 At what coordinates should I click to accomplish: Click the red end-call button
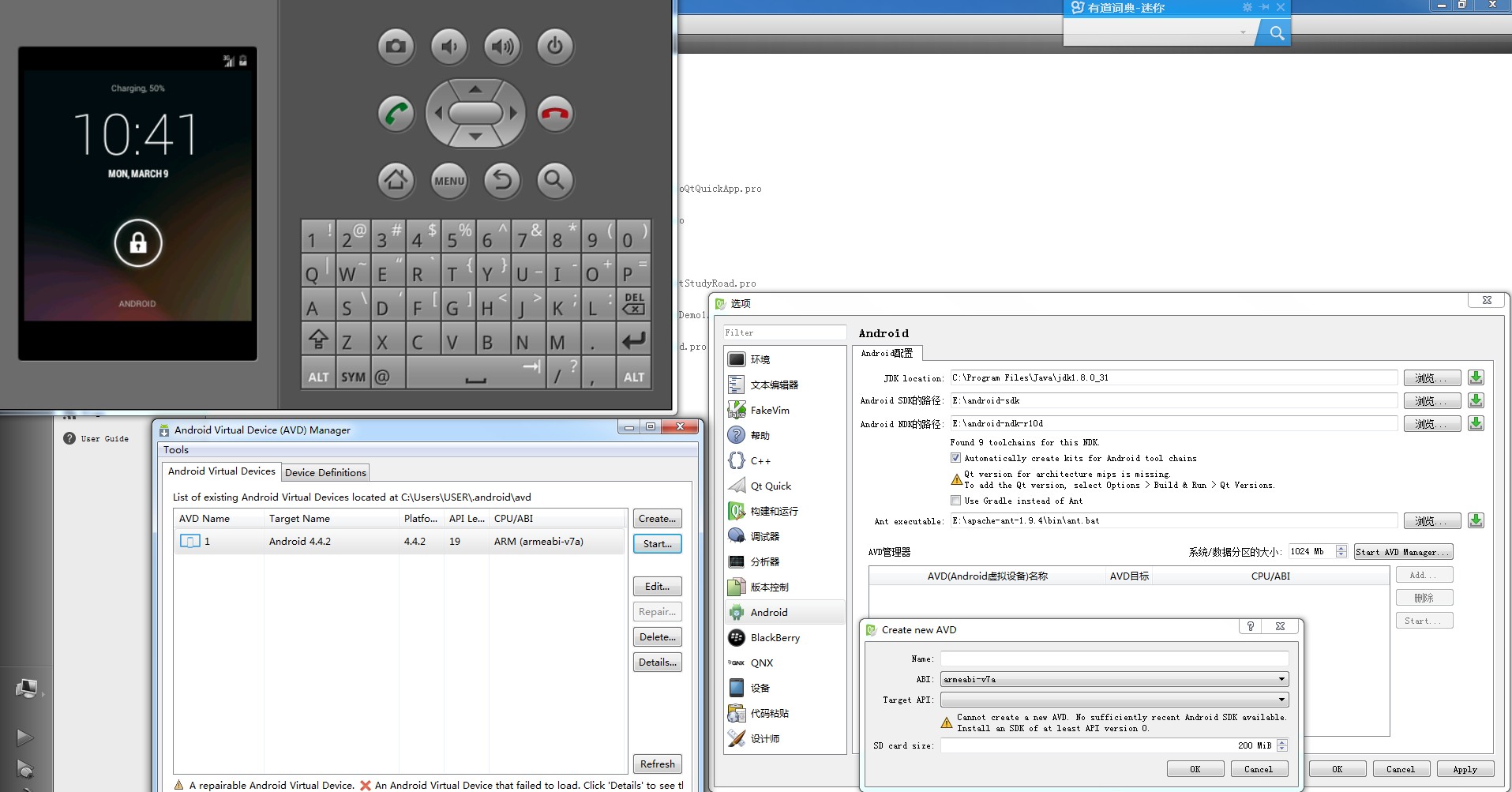pyautogui.click(x=555, y=114)
